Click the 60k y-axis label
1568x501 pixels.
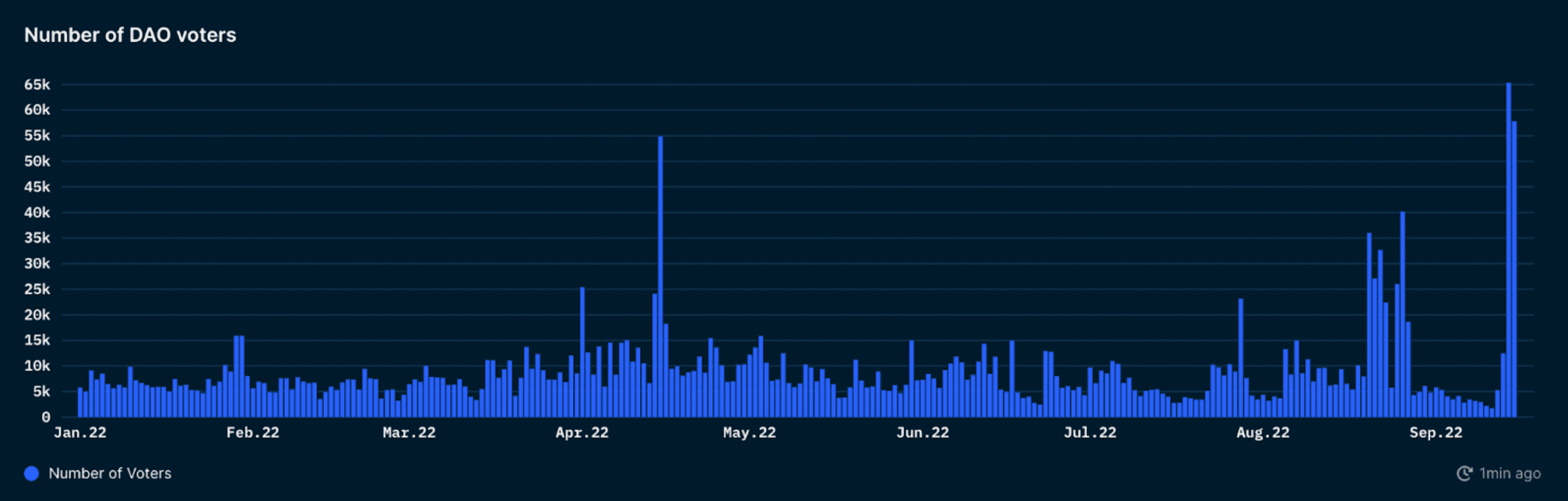37,110
